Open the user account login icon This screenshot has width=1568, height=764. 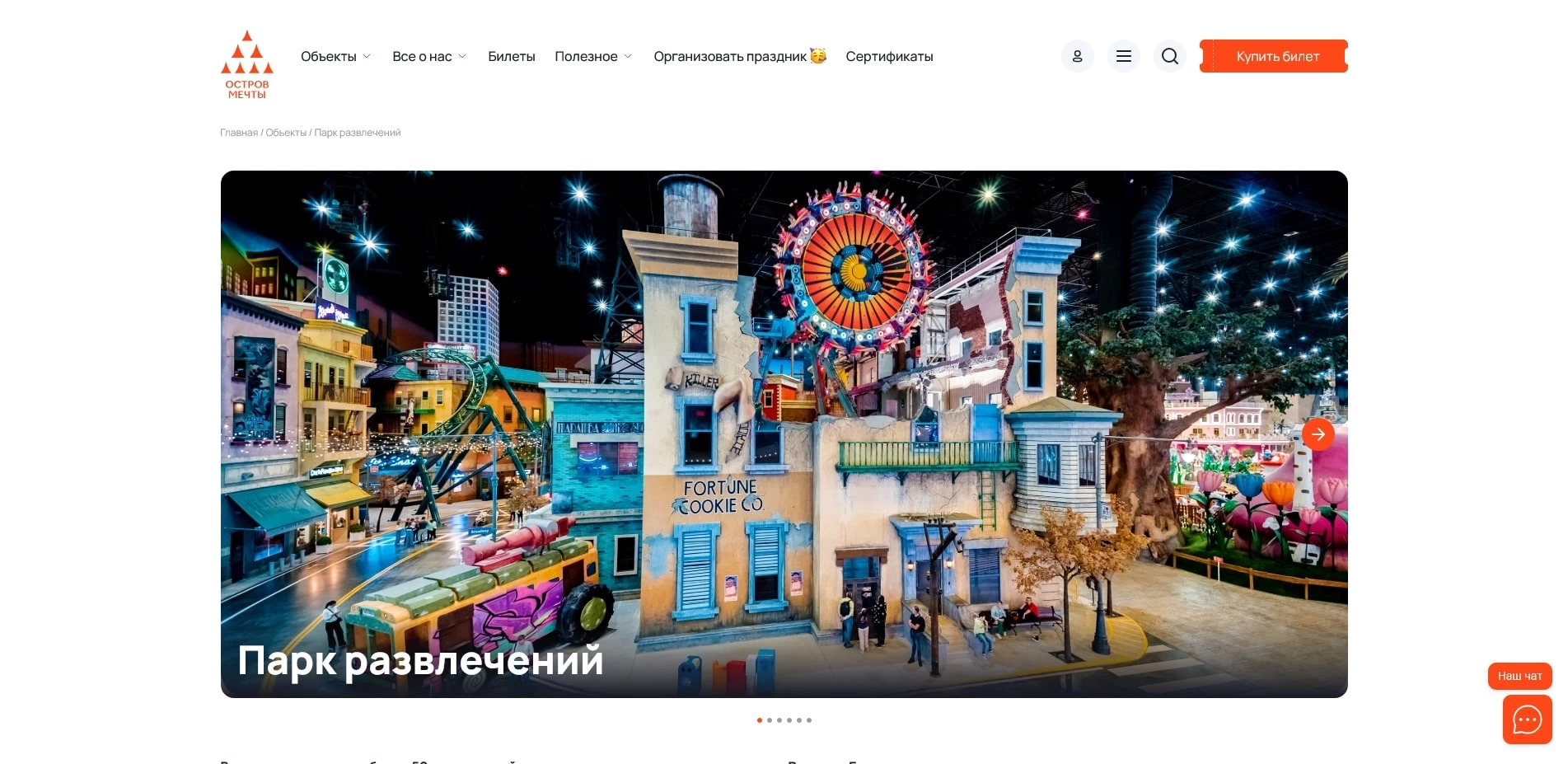click(1077, 55)
